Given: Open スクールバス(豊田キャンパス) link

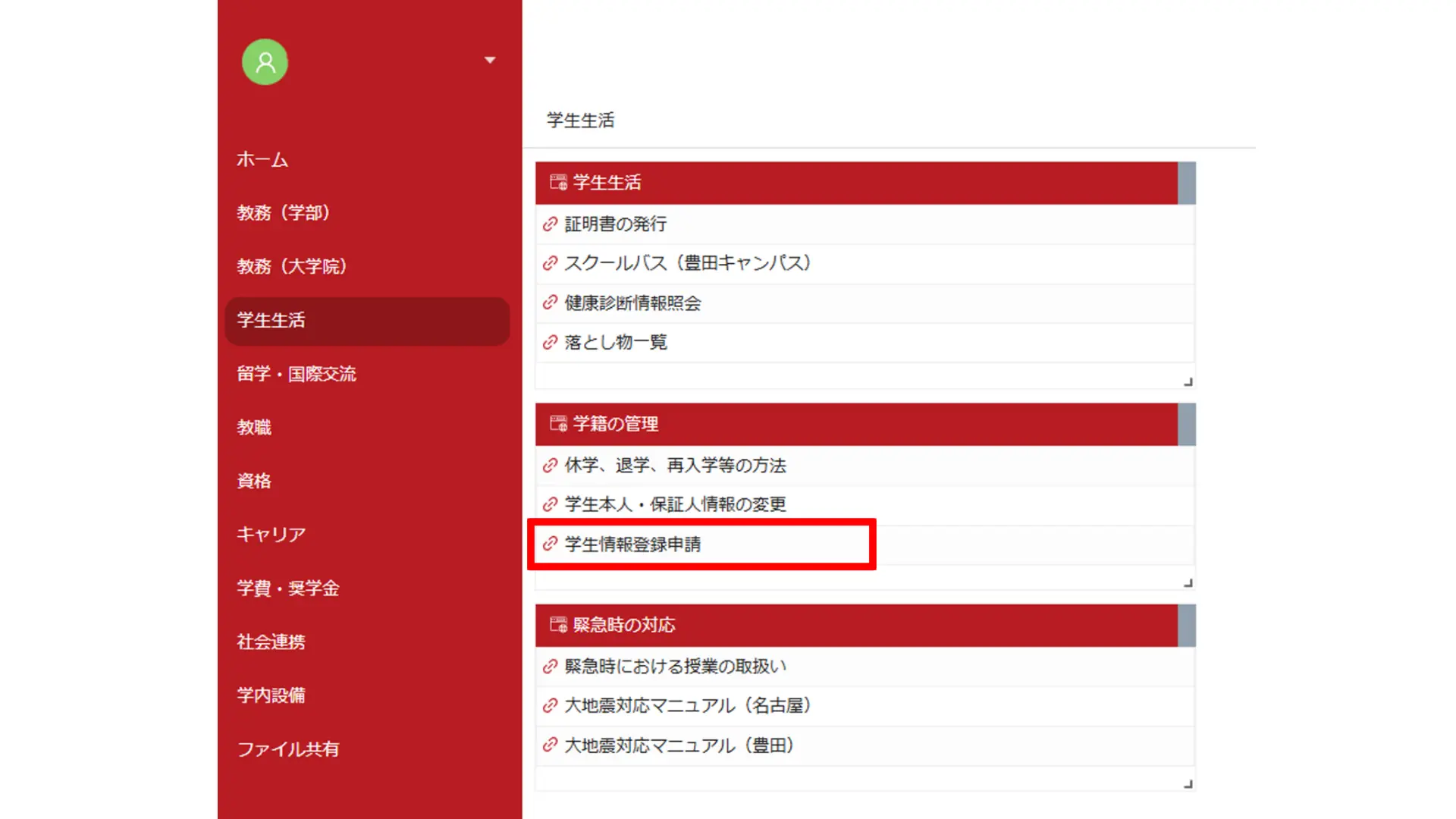Looking at the screenshot, I should 688,264.
